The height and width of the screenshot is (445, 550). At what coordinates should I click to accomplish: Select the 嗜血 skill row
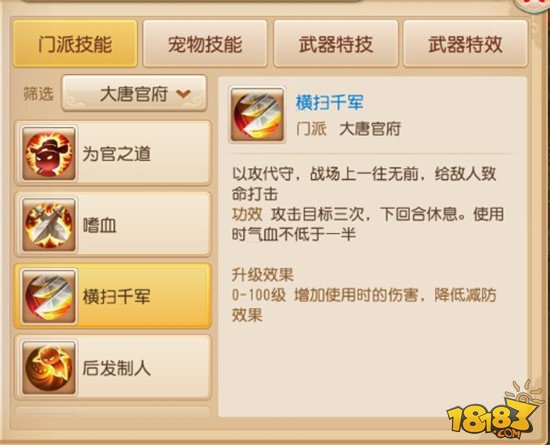[113, 225]
